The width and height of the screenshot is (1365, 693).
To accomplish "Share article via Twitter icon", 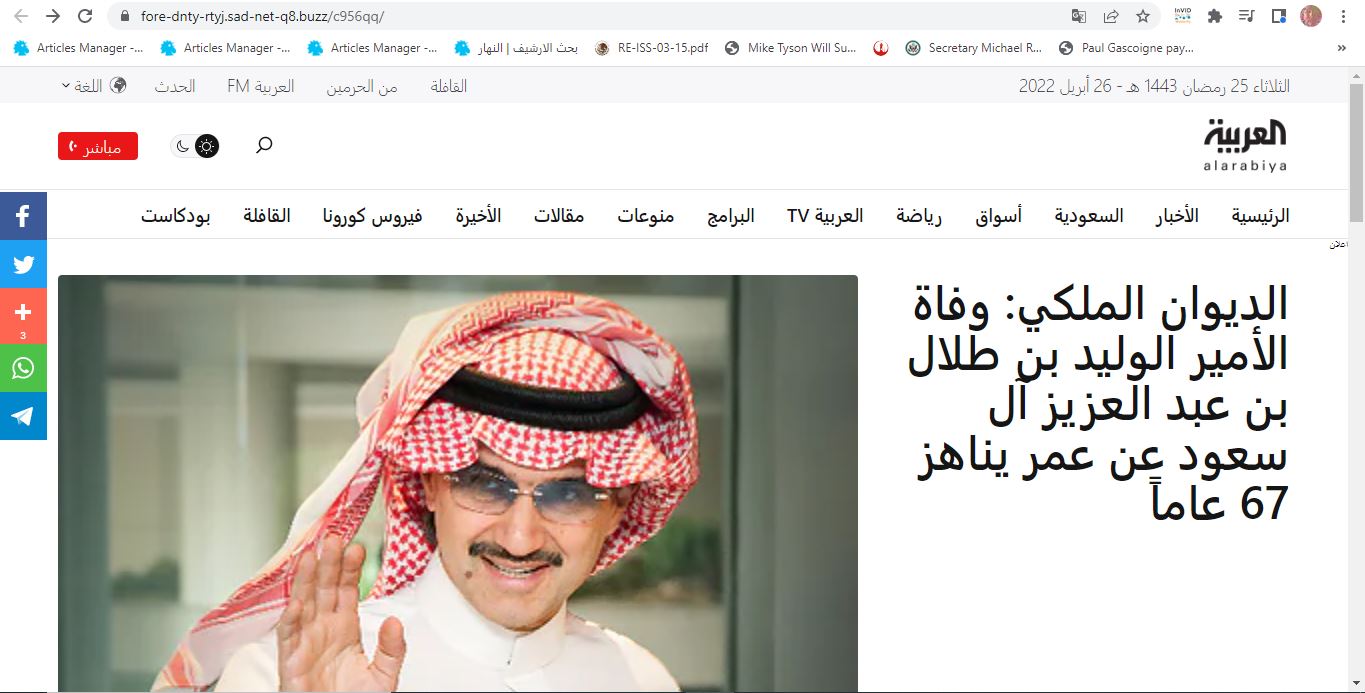I will point(23,265).
